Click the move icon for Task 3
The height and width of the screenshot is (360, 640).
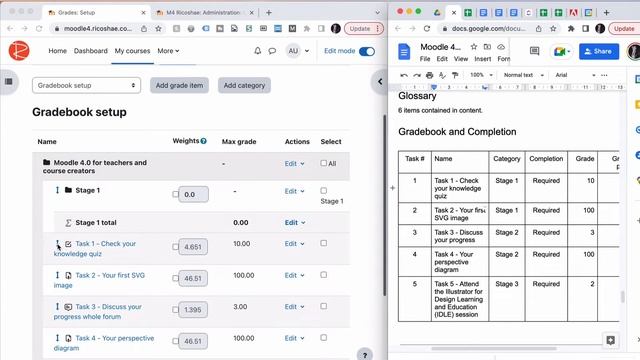coord(57,307)
